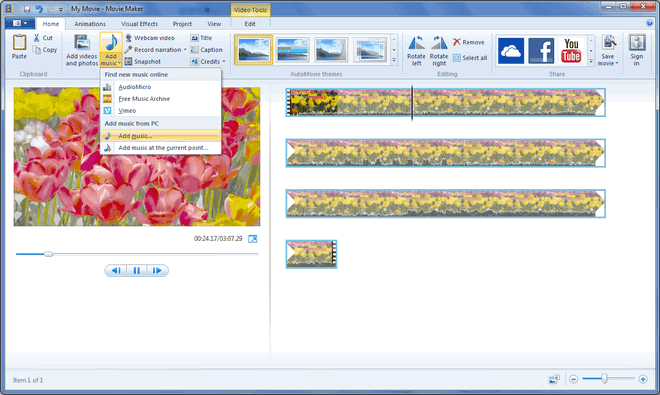660x395 pixels.
Task: Apply the fourth AutoMovie theme thumbnail
Action: tap(370, 50)
